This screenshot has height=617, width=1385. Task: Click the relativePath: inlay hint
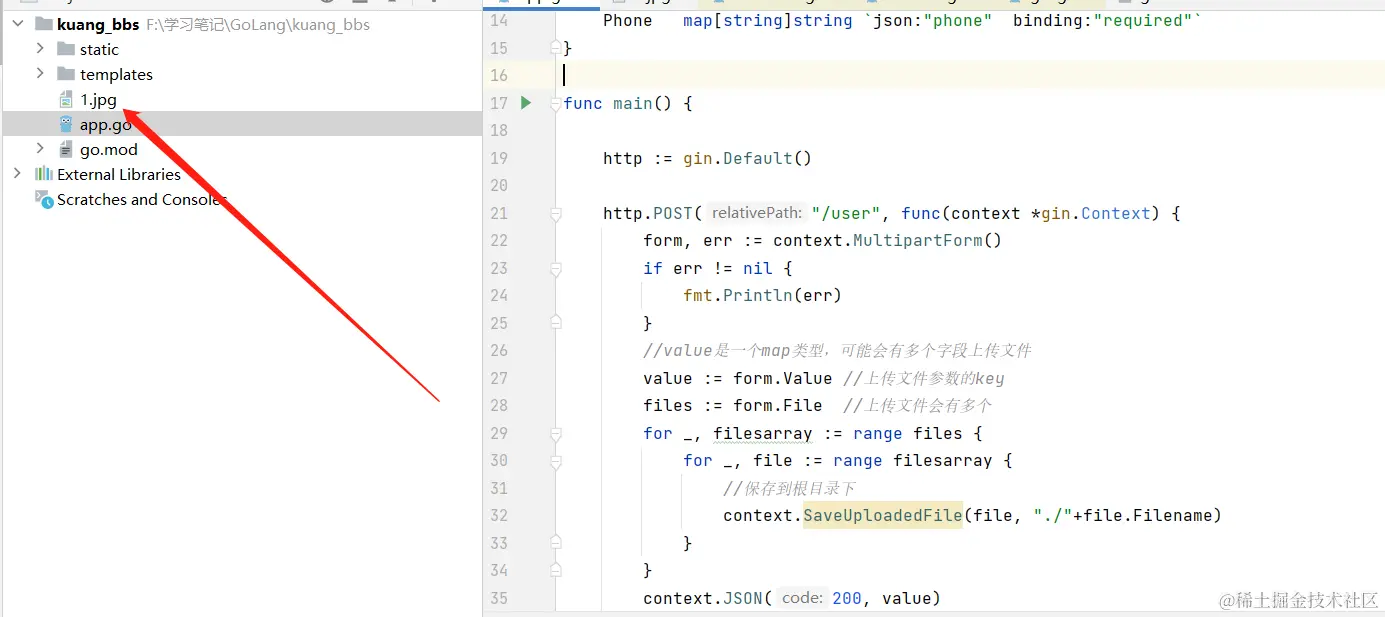(x=757, y=213)
